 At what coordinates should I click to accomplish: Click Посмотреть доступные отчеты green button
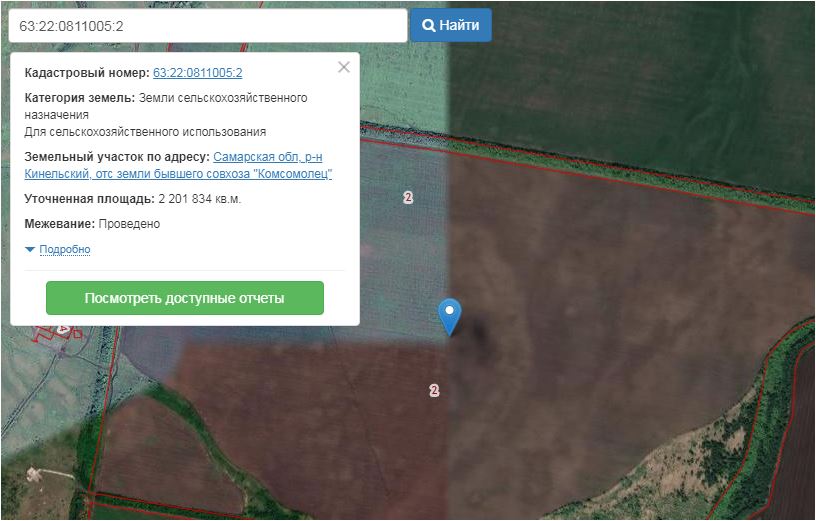pos(185,298)
